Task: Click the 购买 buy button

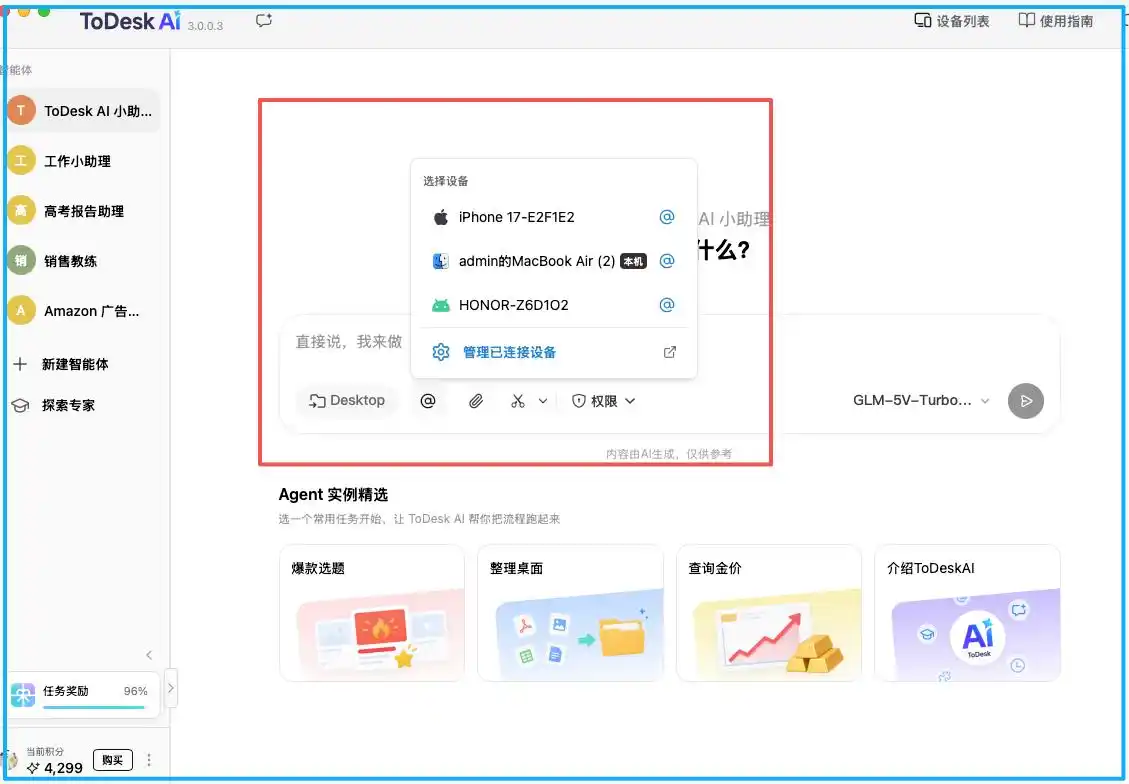Action: [x=113, y=760]
